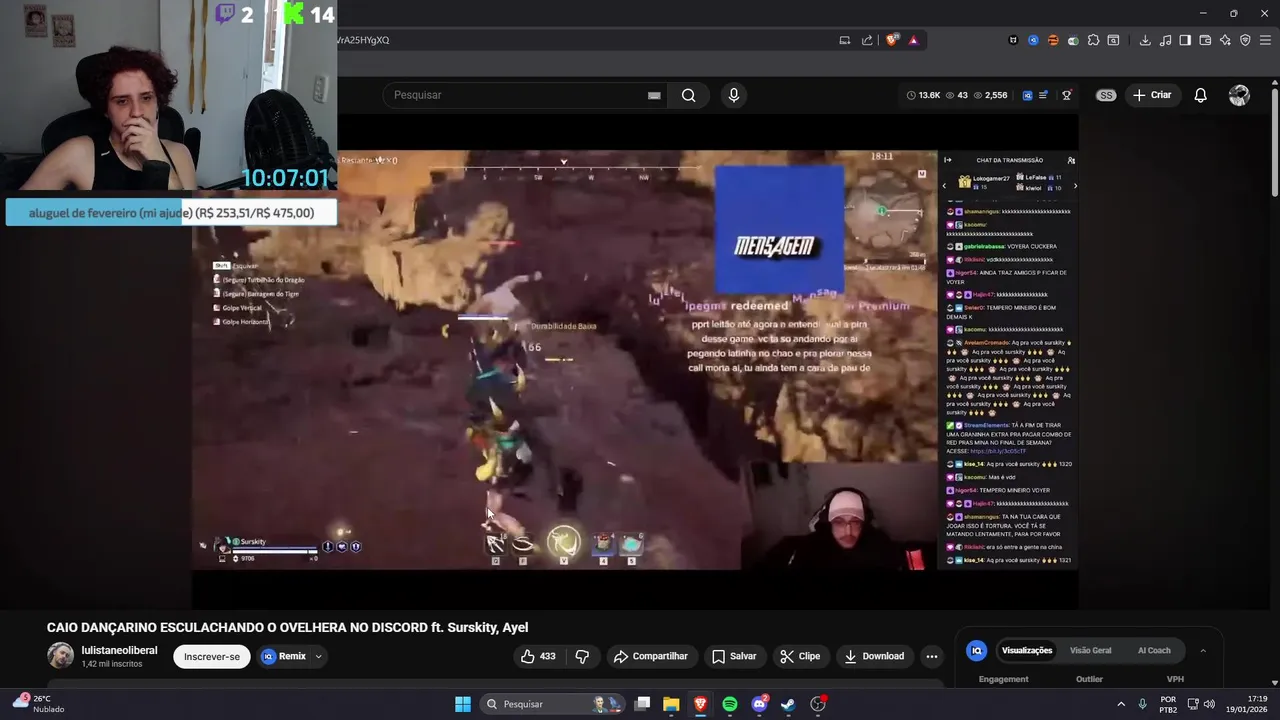This screenshot has height=720, width=1280.
Task: Click the cast/install screen icon in the address bar
Action: pyautogui.click(x=845, y=40)
